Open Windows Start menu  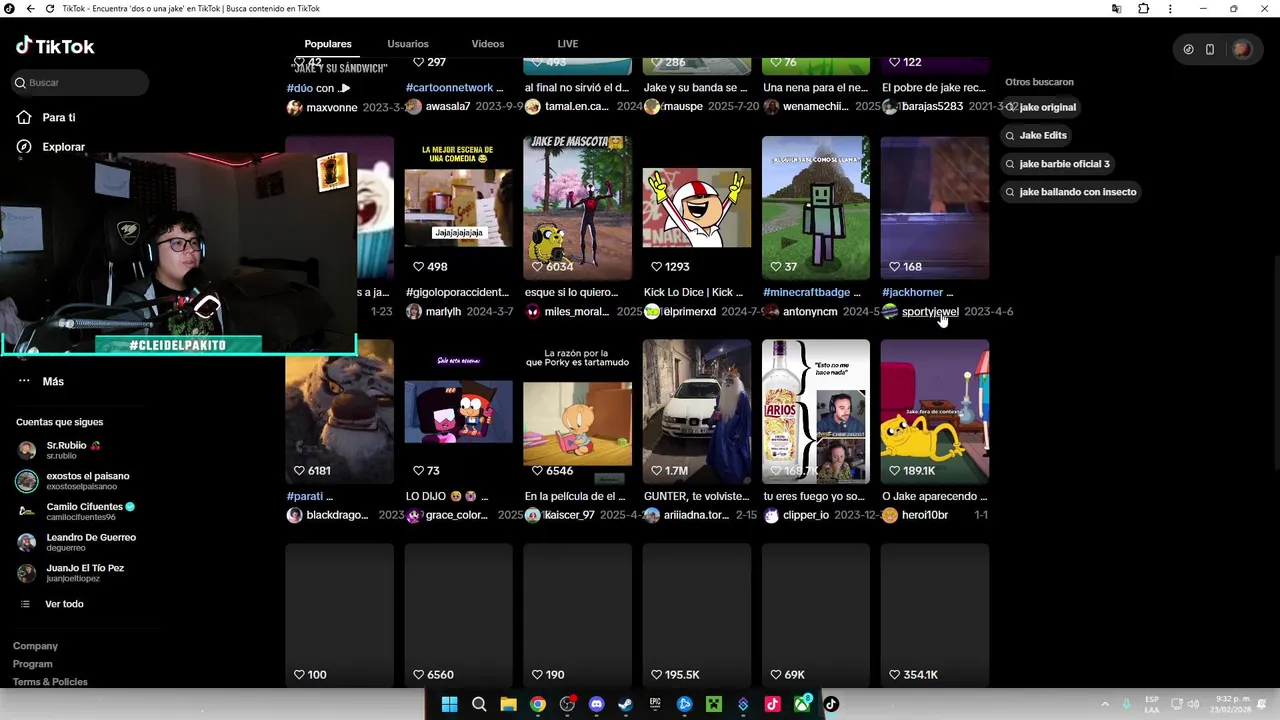coord(449,704)
